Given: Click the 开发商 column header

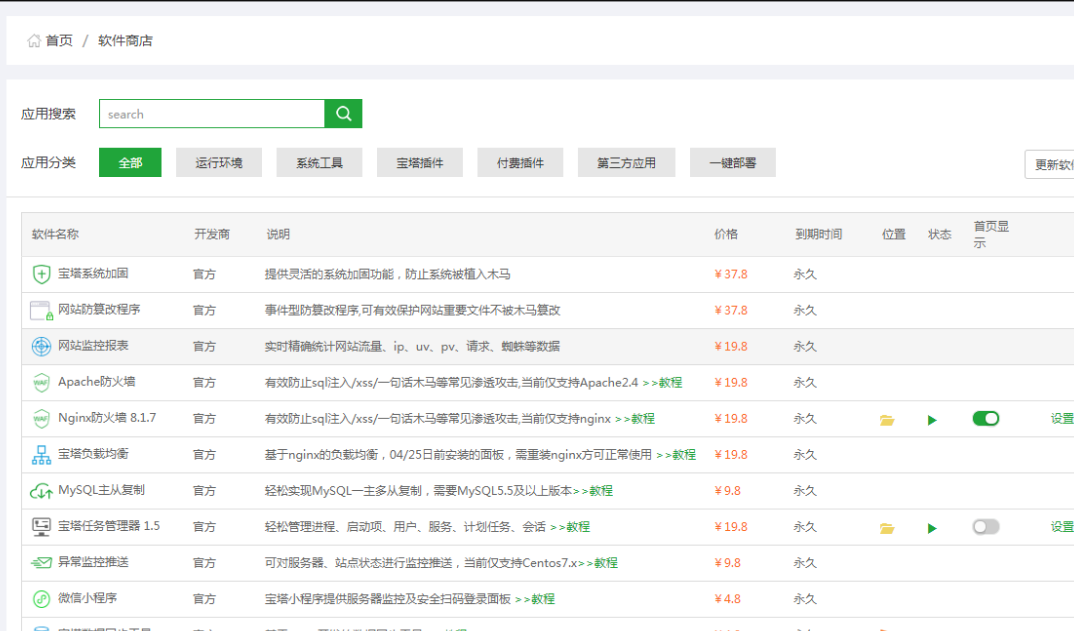Looking at the screenshot, I should point(212,234).
